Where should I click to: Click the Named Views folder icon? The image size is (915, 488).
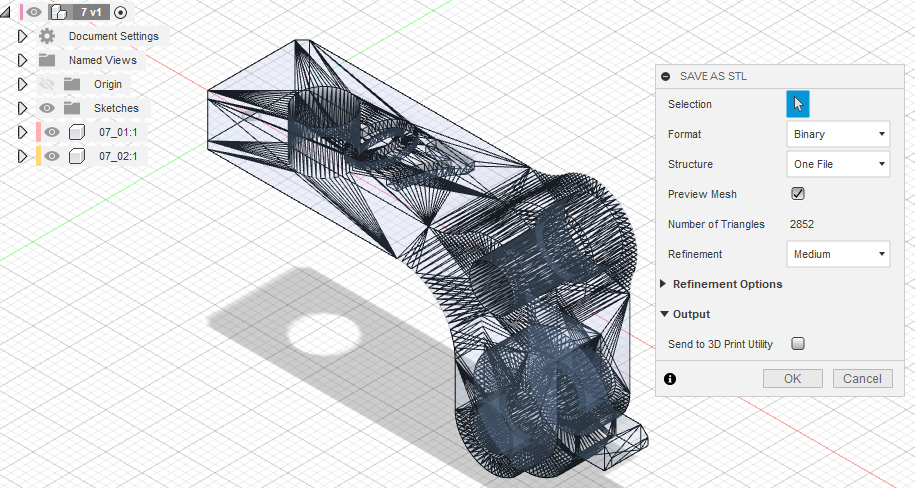47,60
